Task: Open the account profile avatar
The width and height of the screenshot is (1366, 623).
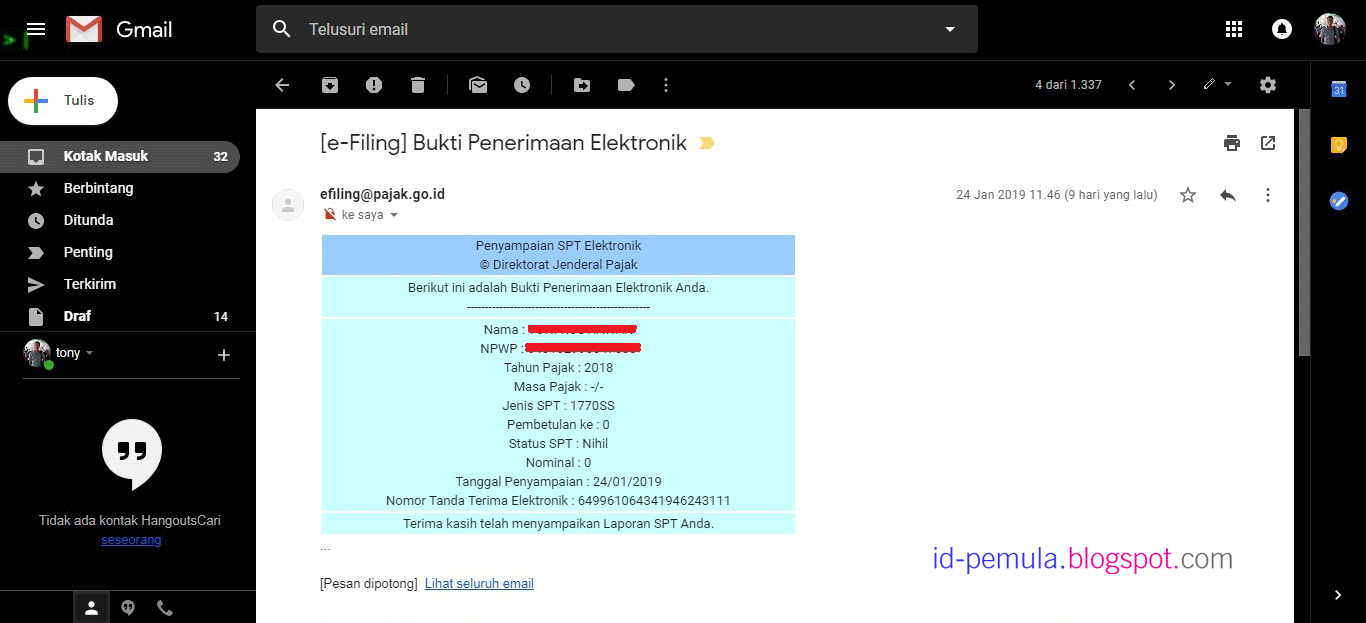Action: [1330, 29]
